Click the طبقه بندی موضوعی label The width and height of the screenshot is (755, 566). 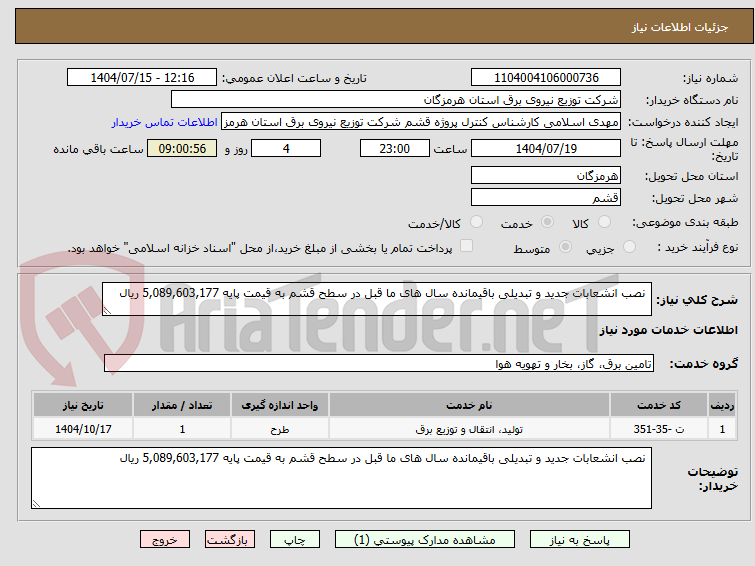coord(685,222)
